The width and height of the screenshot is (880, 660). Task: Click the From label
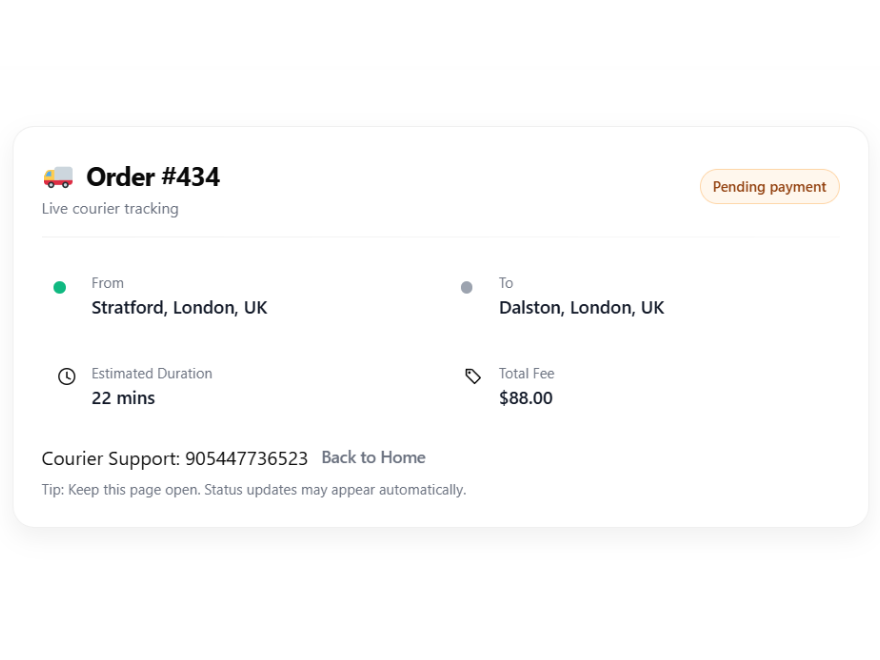click(108, 283)
